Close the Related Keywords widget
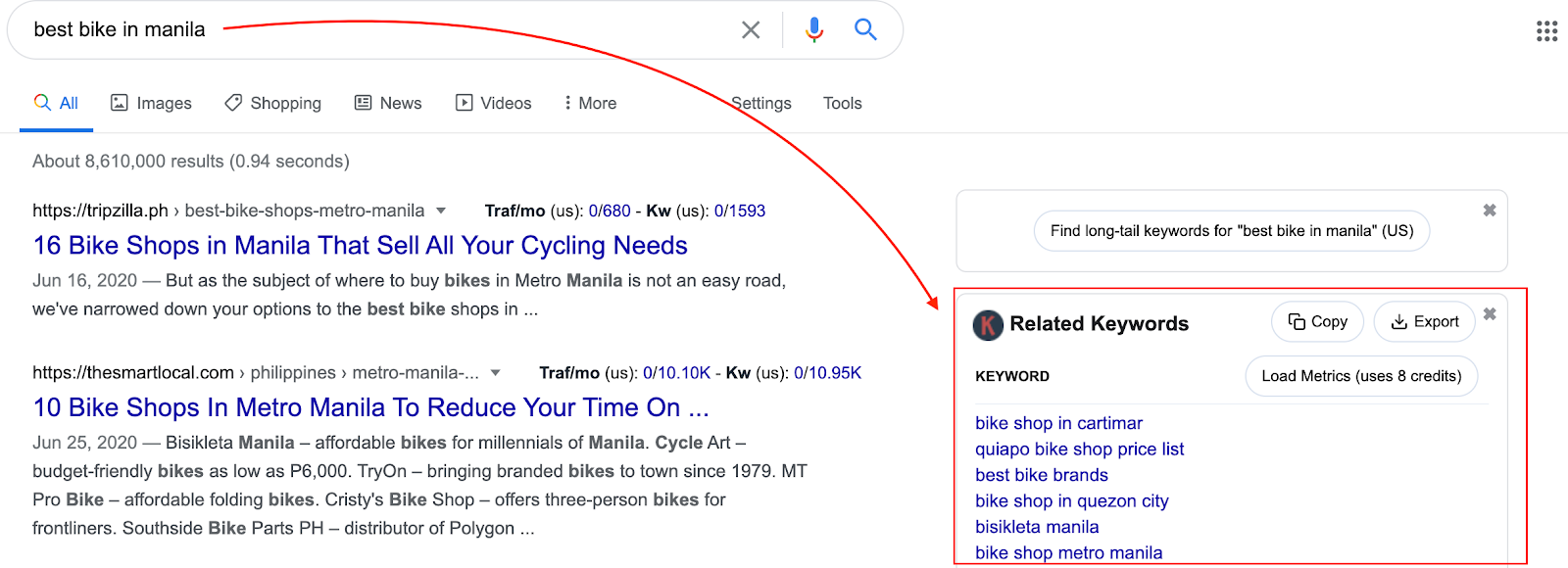The width and height of the screenshot is (1568, 568). tap(1490, 314)
